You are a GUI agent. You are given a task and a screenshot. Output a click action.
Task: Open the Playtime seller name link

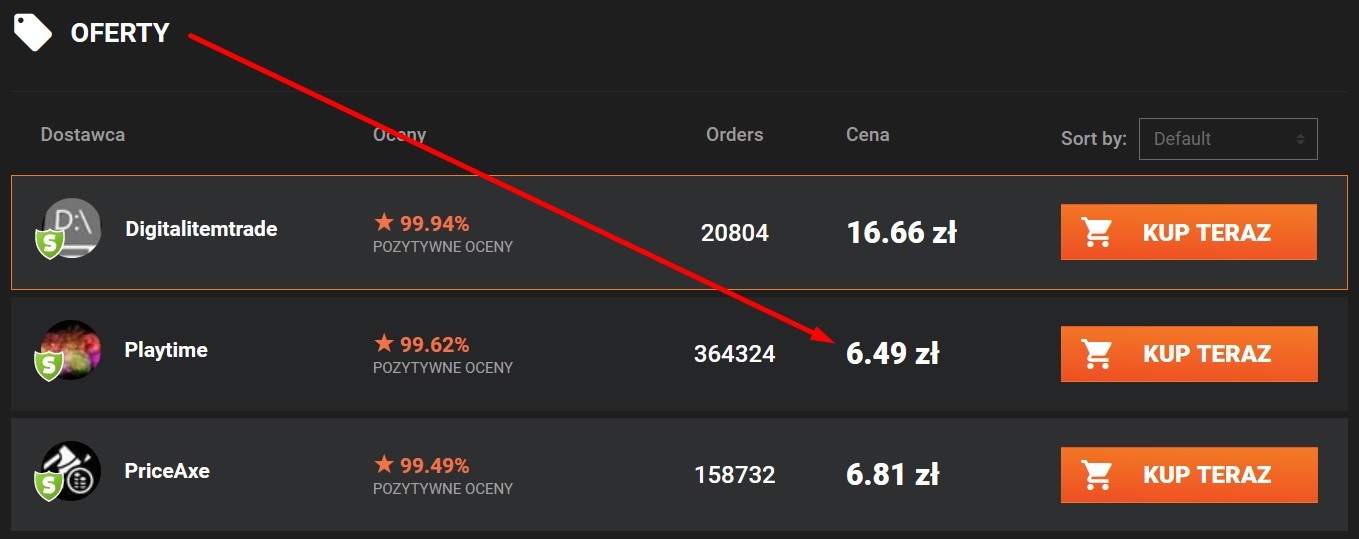pos(166,350)
